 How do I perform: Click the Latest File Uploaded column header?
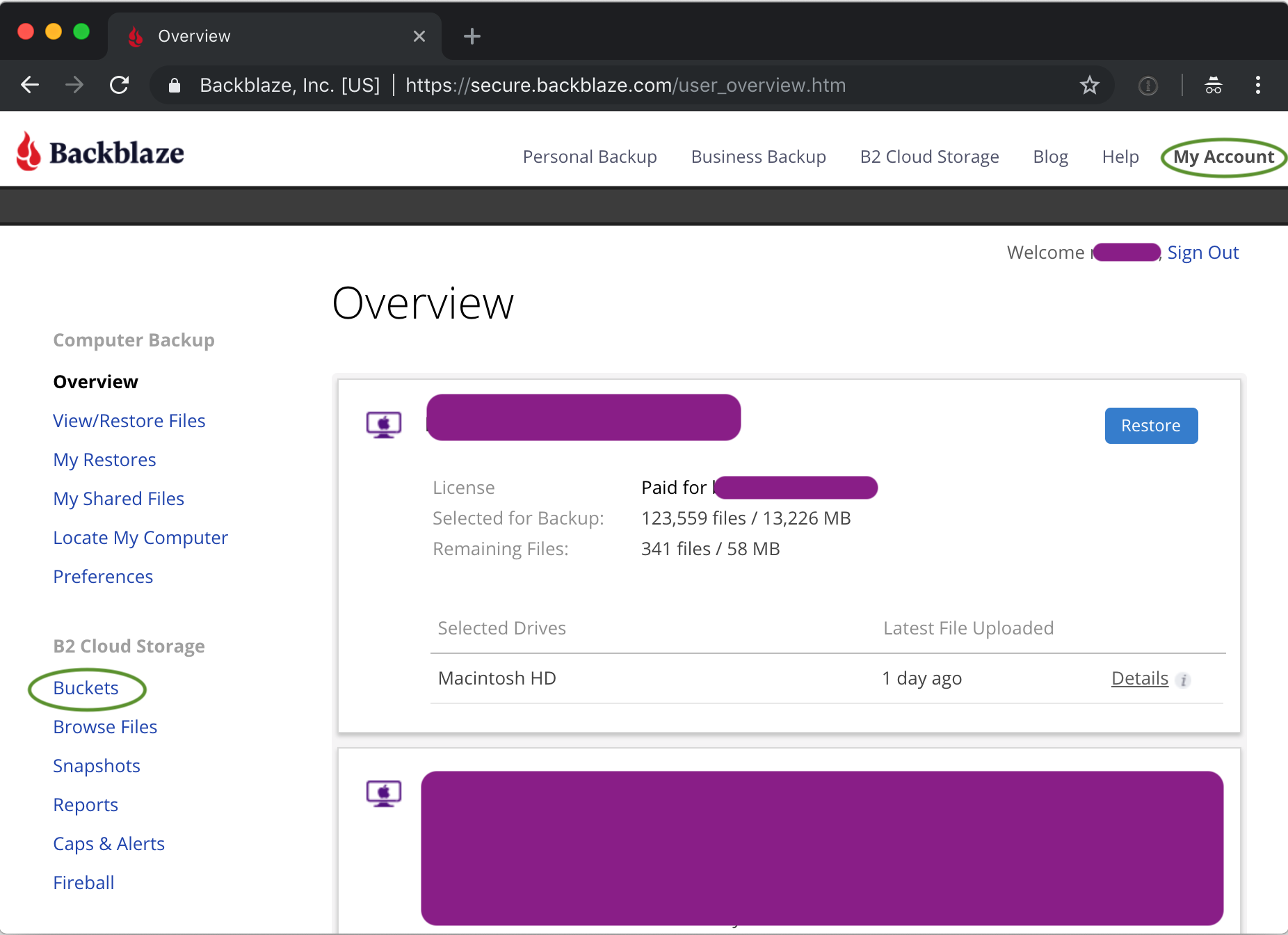(968, 628)
